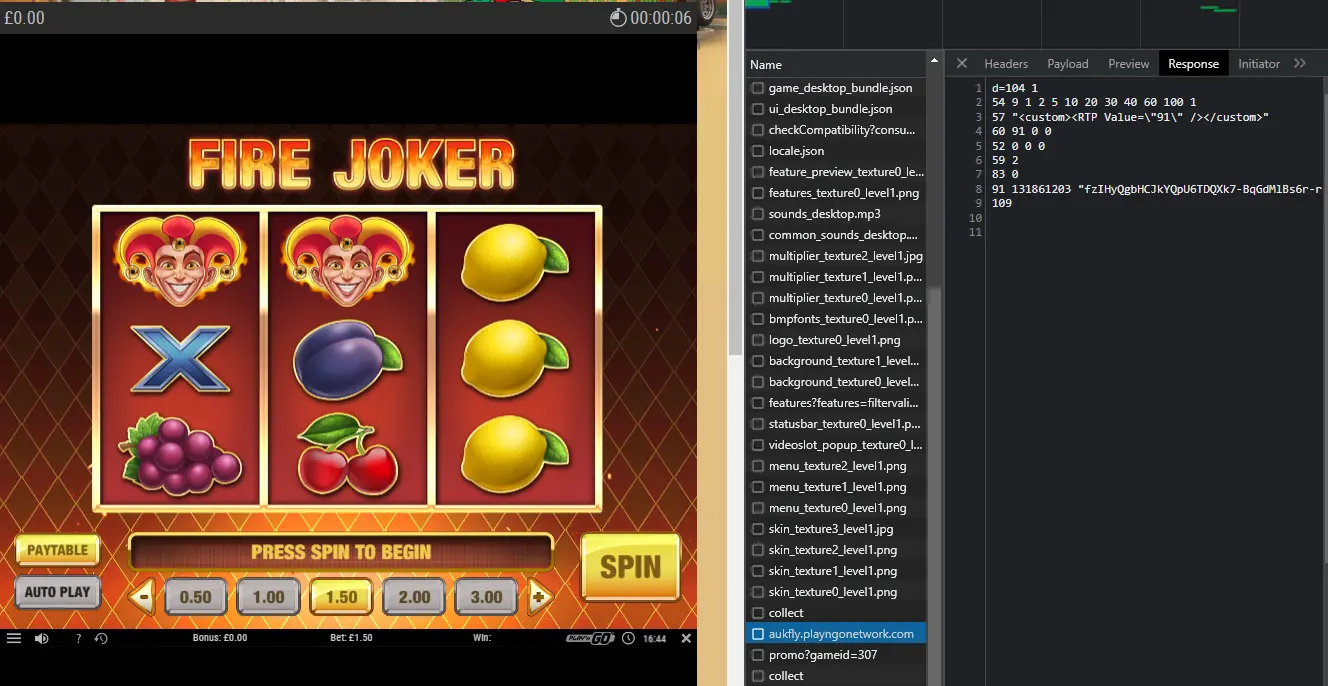Click file icon of features?features=filtervali row
Screen dimensions: 1328x686
coord(758,403)
